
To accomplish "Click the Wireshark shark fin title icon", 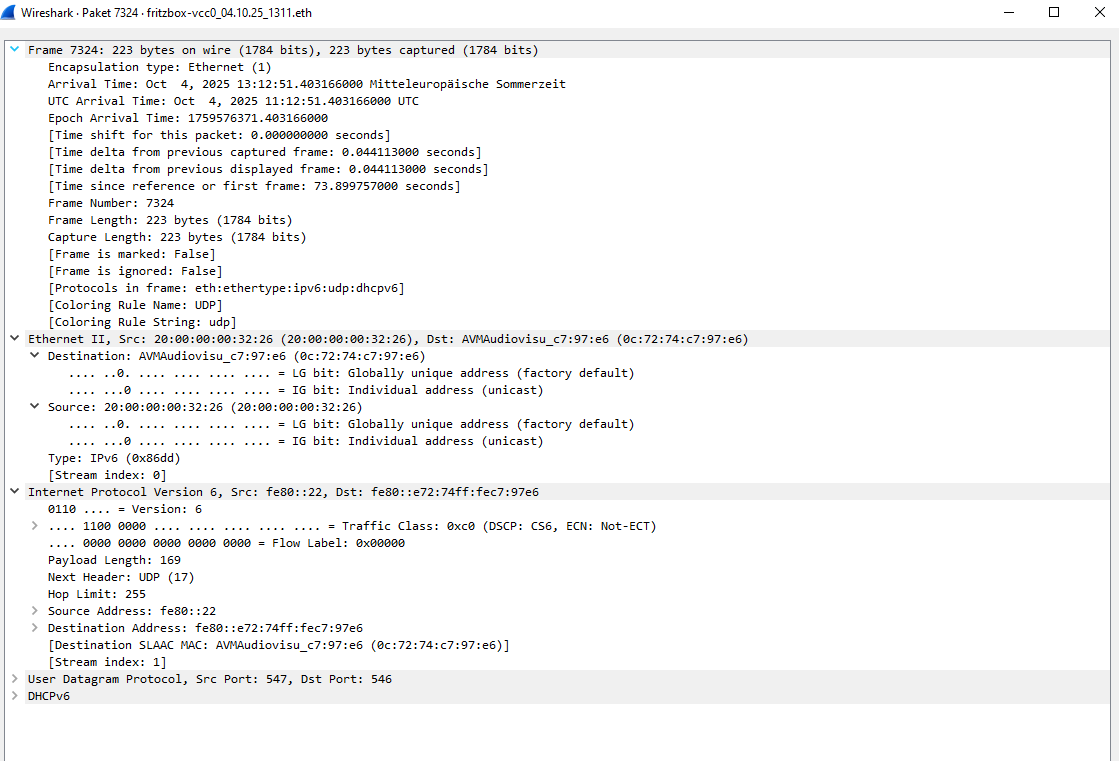I will 9,12.
